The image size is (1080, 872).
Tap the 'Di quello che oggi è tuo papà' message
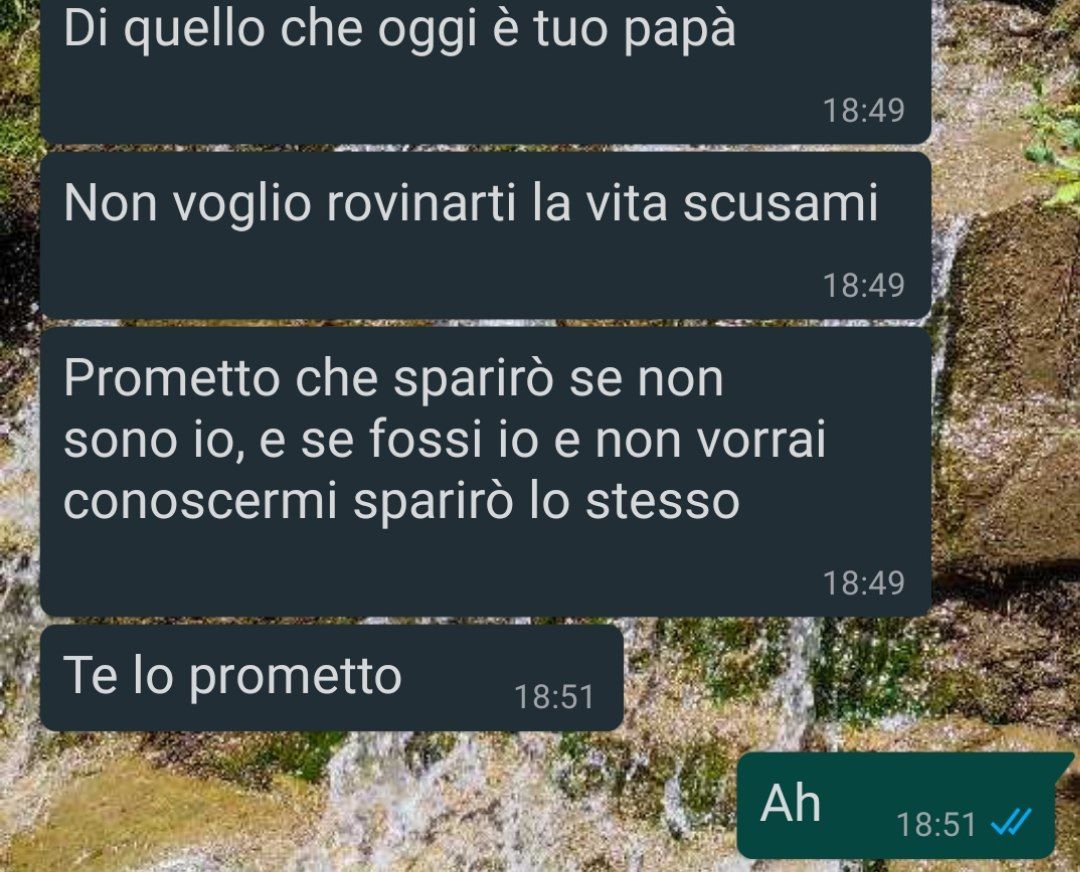(486, 69)
